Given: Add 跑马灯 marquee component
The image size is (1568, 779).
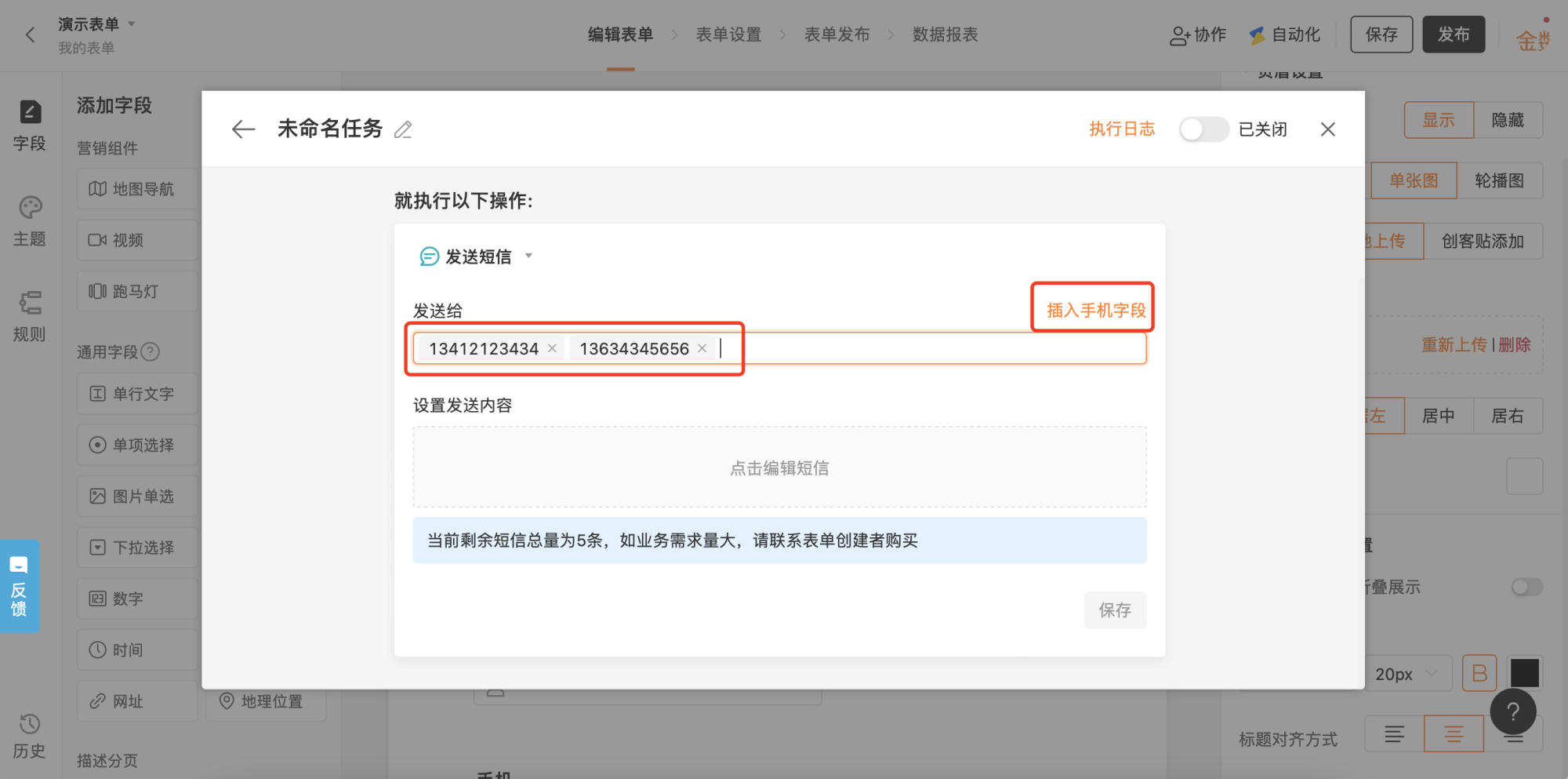Looking at the screenshot, I should [137, 291].
